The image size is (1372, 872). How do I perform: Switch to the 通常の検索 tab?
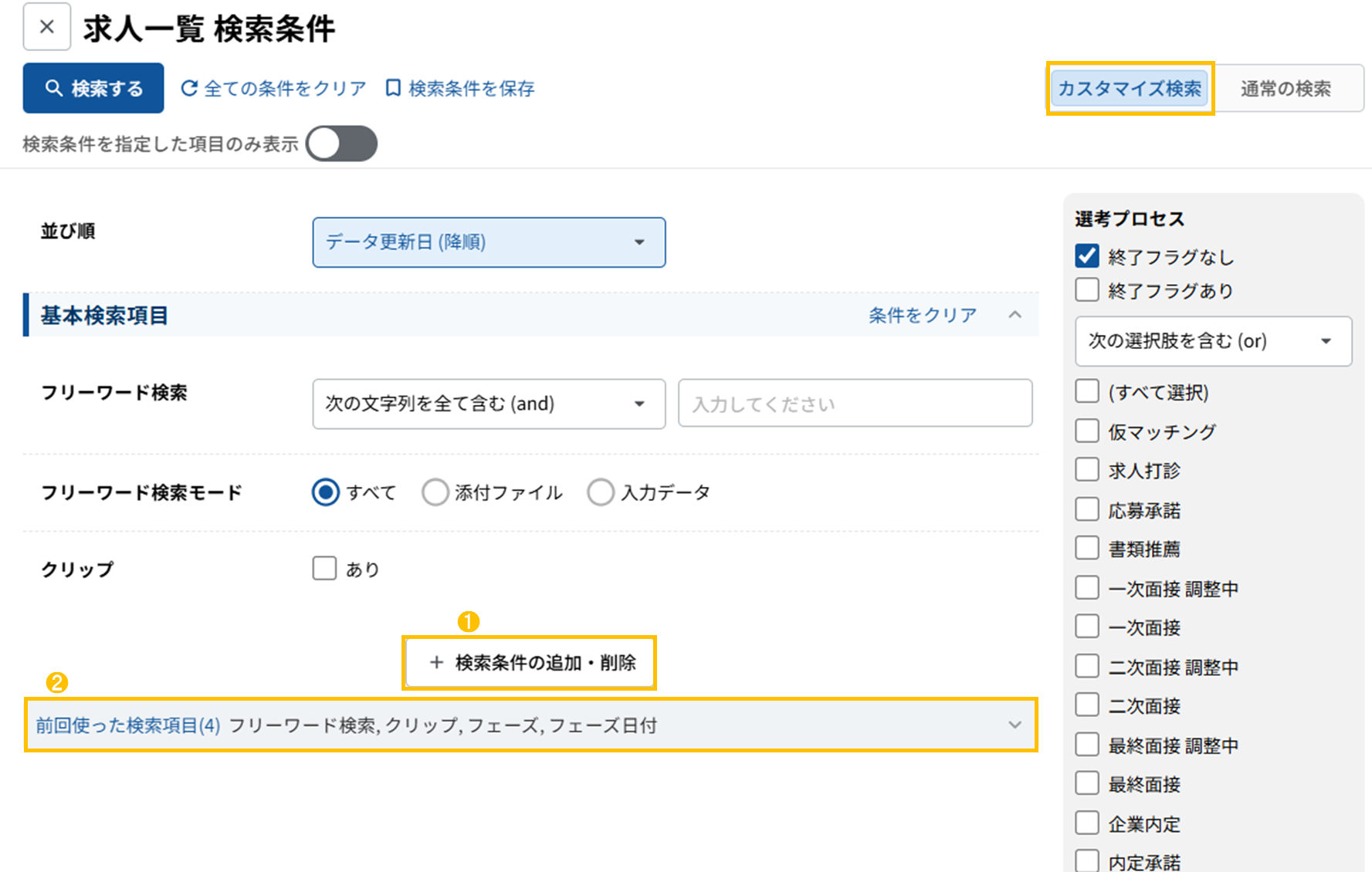(x=1286, y=89)
